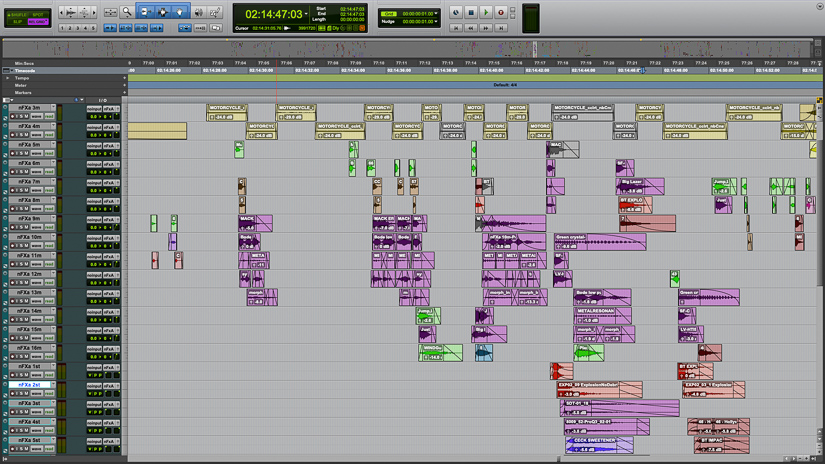Open the Grid value dropdown
This screenshot has width=825, height=464.
(436, 14)
